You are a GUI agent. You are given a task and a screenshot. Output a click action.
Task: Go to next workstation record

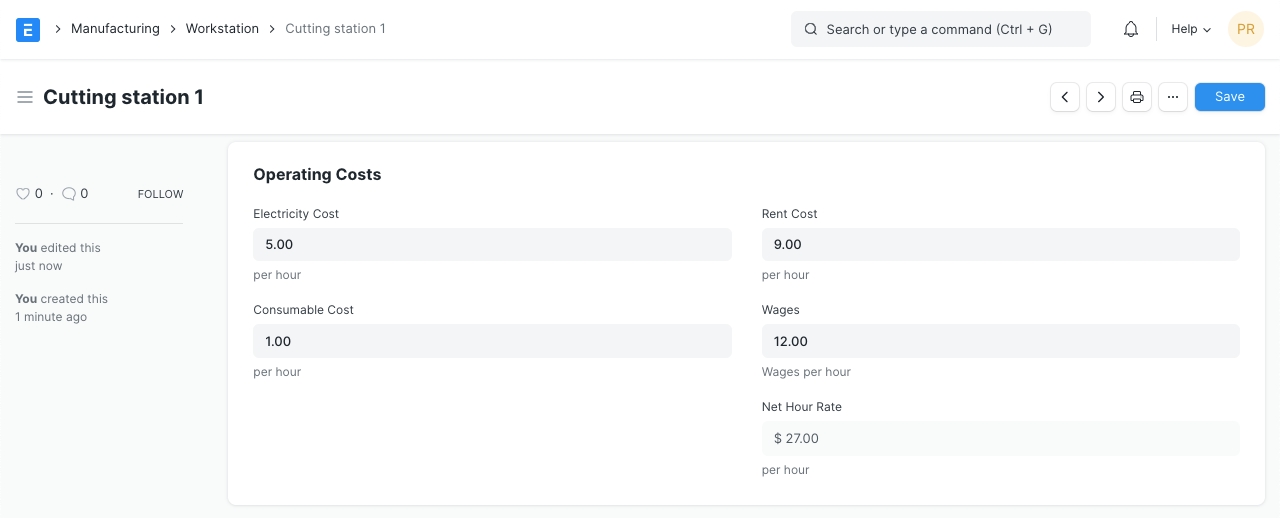coord(1101,97)
